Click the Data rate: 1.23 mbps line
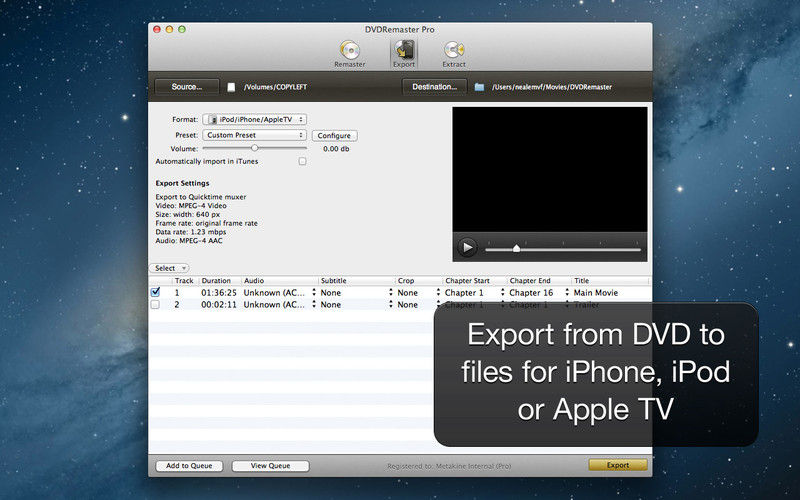The width and height of the screenshot is (800, 500). (x=191, y=232)
